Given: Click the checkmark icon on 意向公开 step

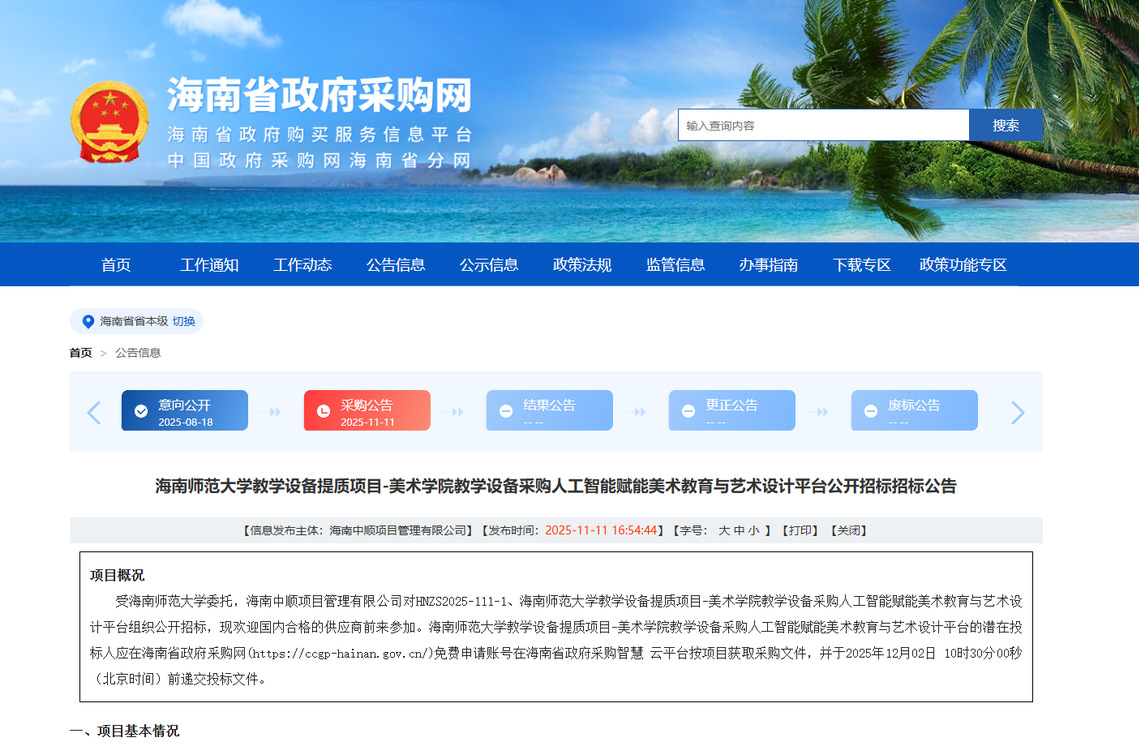Looking at the screenshot, I should [141, 411].
